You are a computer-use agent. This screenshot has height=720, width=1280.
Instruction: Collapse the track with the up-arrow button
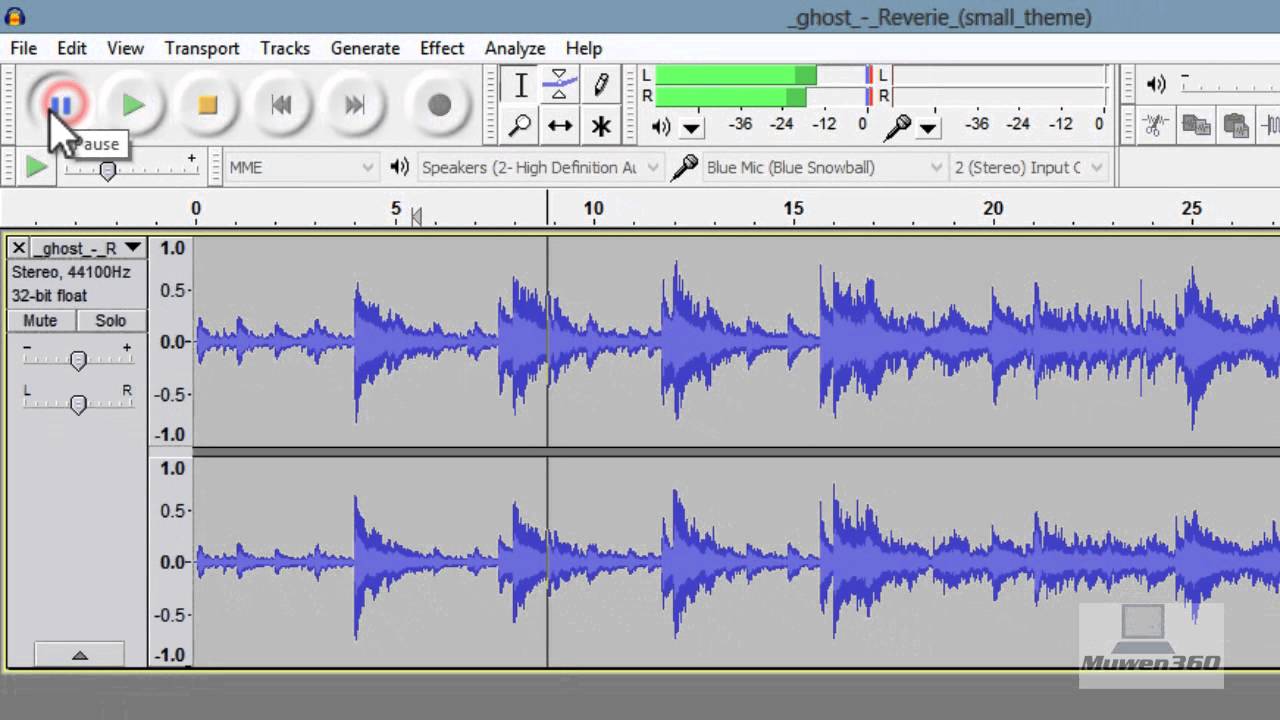point(79,655)
